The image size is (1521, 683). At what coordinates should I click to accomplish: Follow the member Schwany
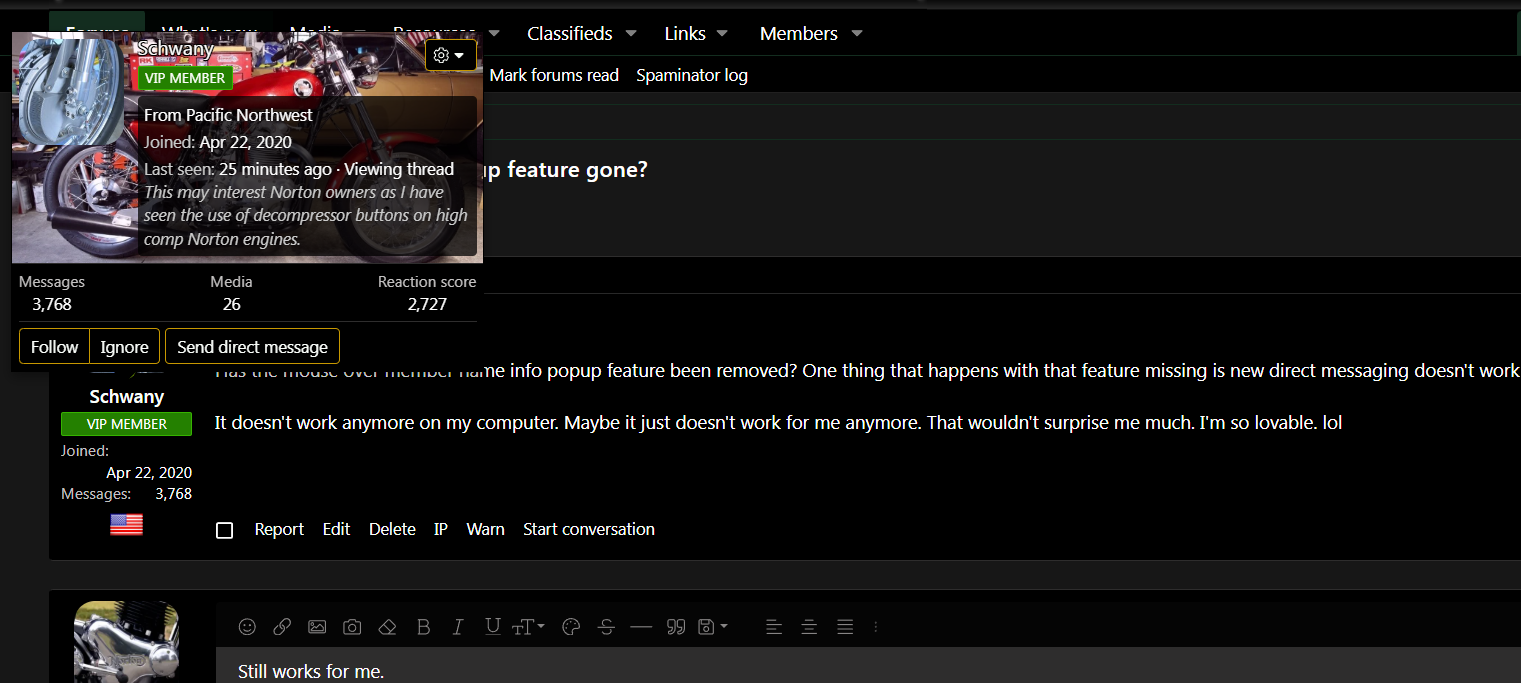pyautogui.click(x=53, y=346)
